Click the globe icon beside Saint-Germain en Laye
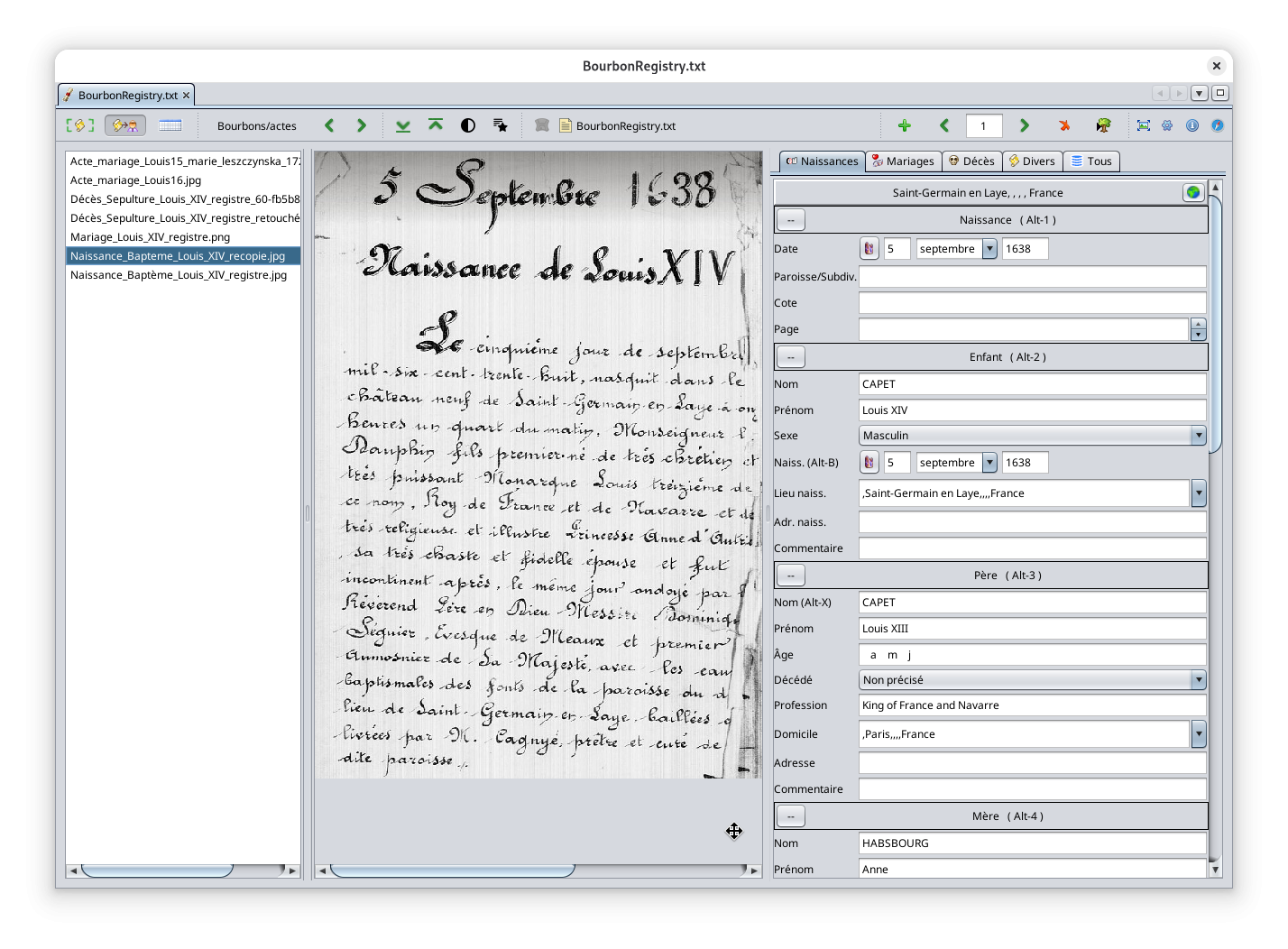This screenshot has width=1288, height=949. point(1193,192)
